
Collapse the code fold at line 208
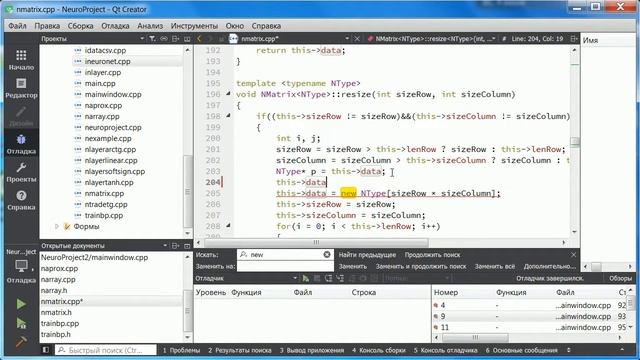228,225
